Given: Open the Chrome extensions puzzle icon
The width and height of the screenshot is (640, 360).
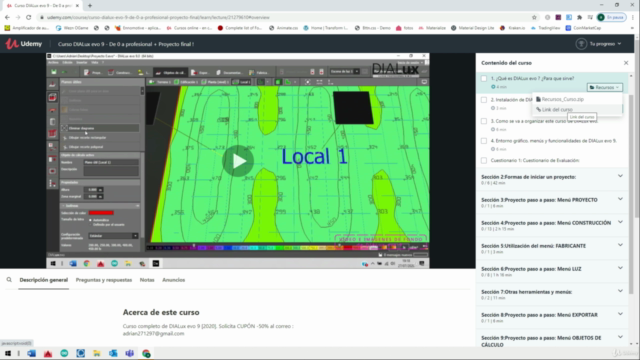Looking at the screenshot, I should (x=579, y=17).
